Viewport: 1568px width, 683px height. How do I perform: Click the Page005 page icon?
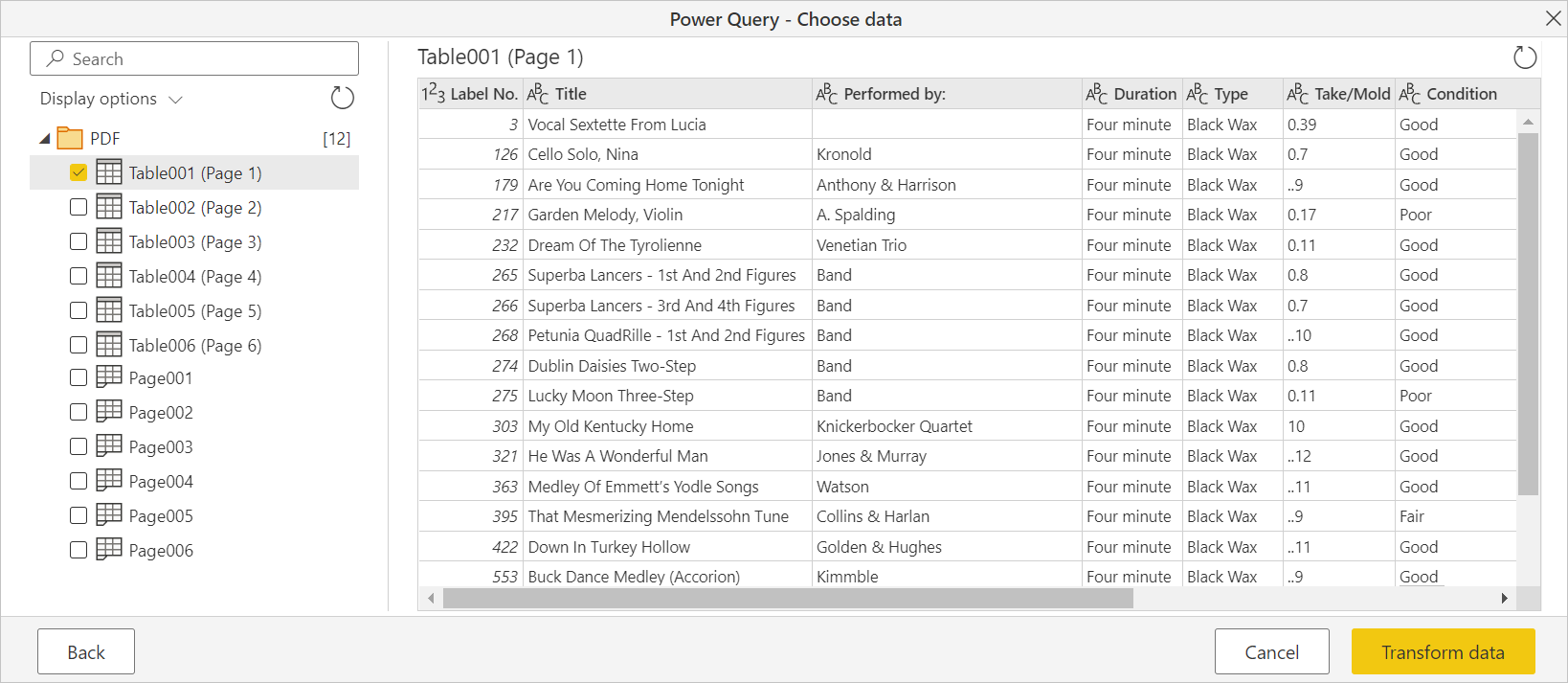pos(109,514)
